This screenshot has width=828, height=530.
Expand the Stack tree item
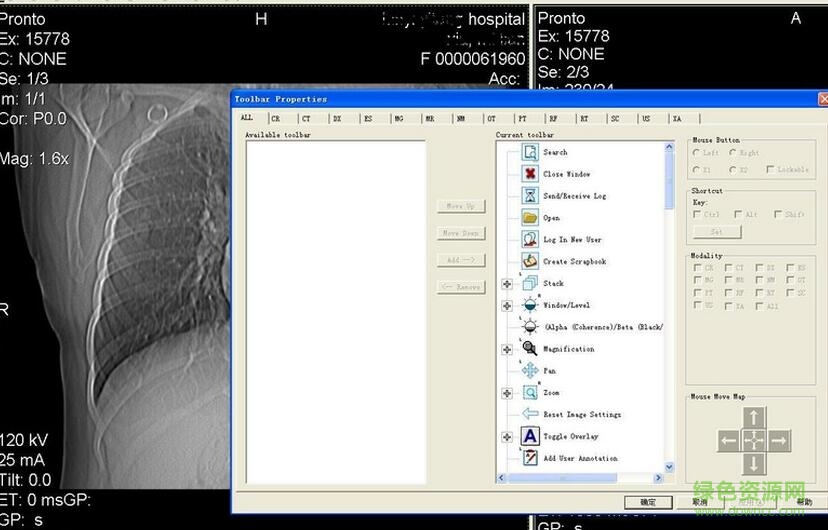[507, 284]
